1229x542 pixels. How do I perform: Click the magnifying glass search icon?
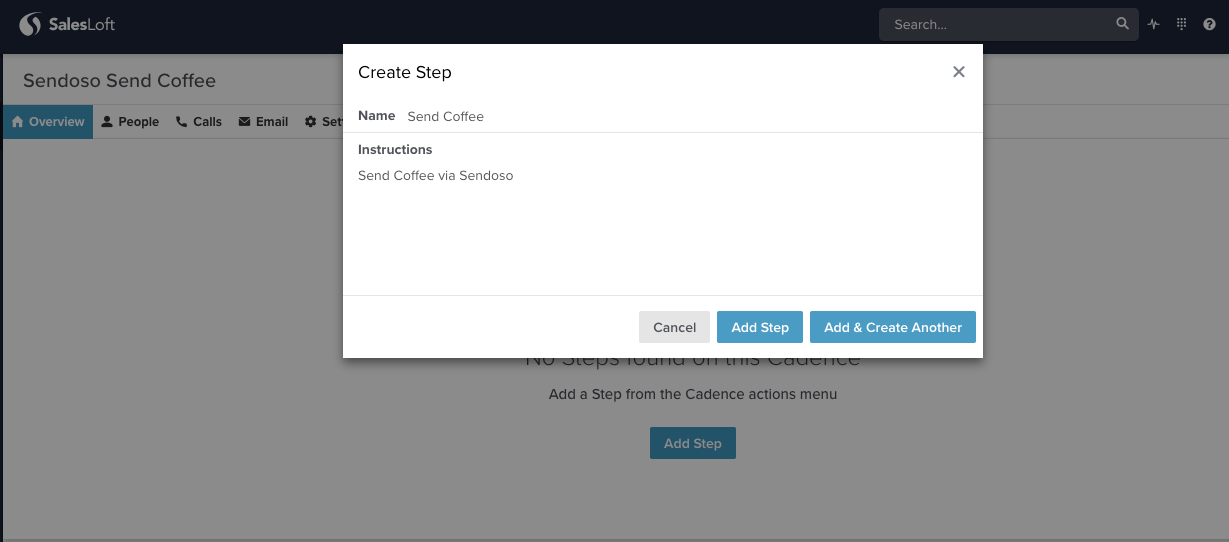tap(1122, 24)
